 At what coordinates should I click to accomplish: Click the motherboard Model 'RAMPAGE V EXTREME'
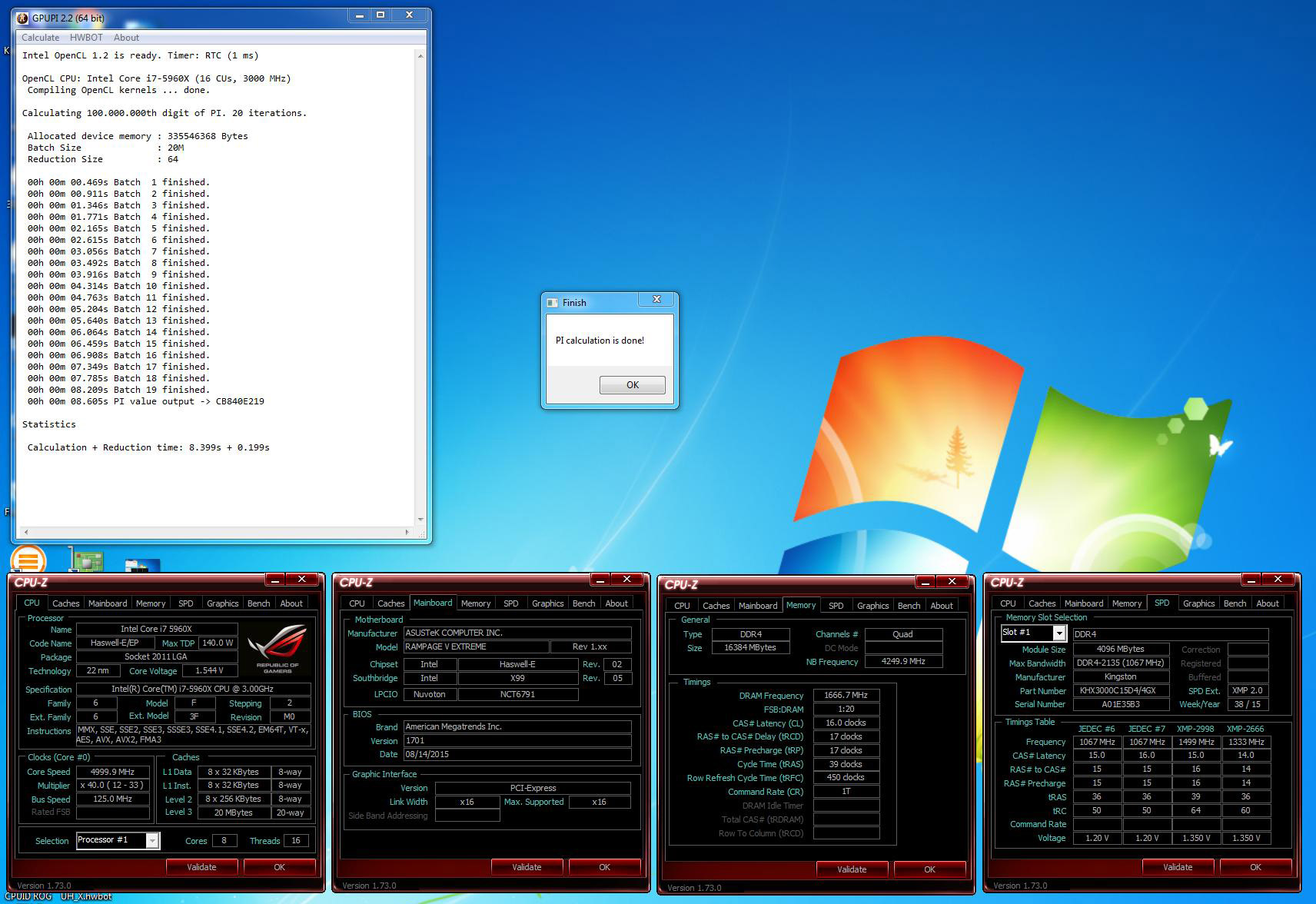477,647
